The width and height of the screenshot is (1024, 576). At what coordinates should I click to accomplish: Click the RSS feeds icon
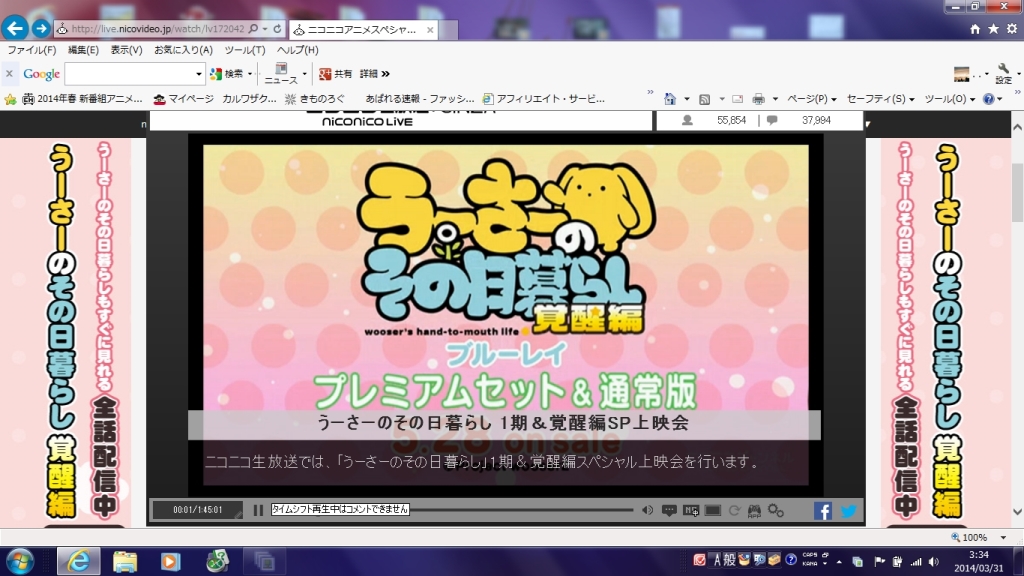coord(705,99)
